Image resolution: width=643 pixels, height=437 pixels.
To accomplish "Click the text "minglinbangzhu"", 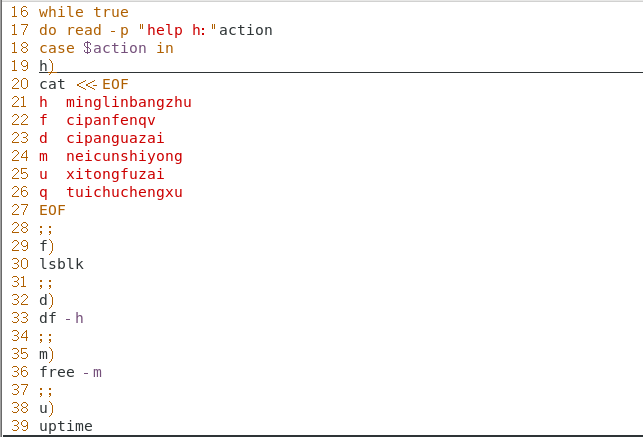I will pos(129,102).
